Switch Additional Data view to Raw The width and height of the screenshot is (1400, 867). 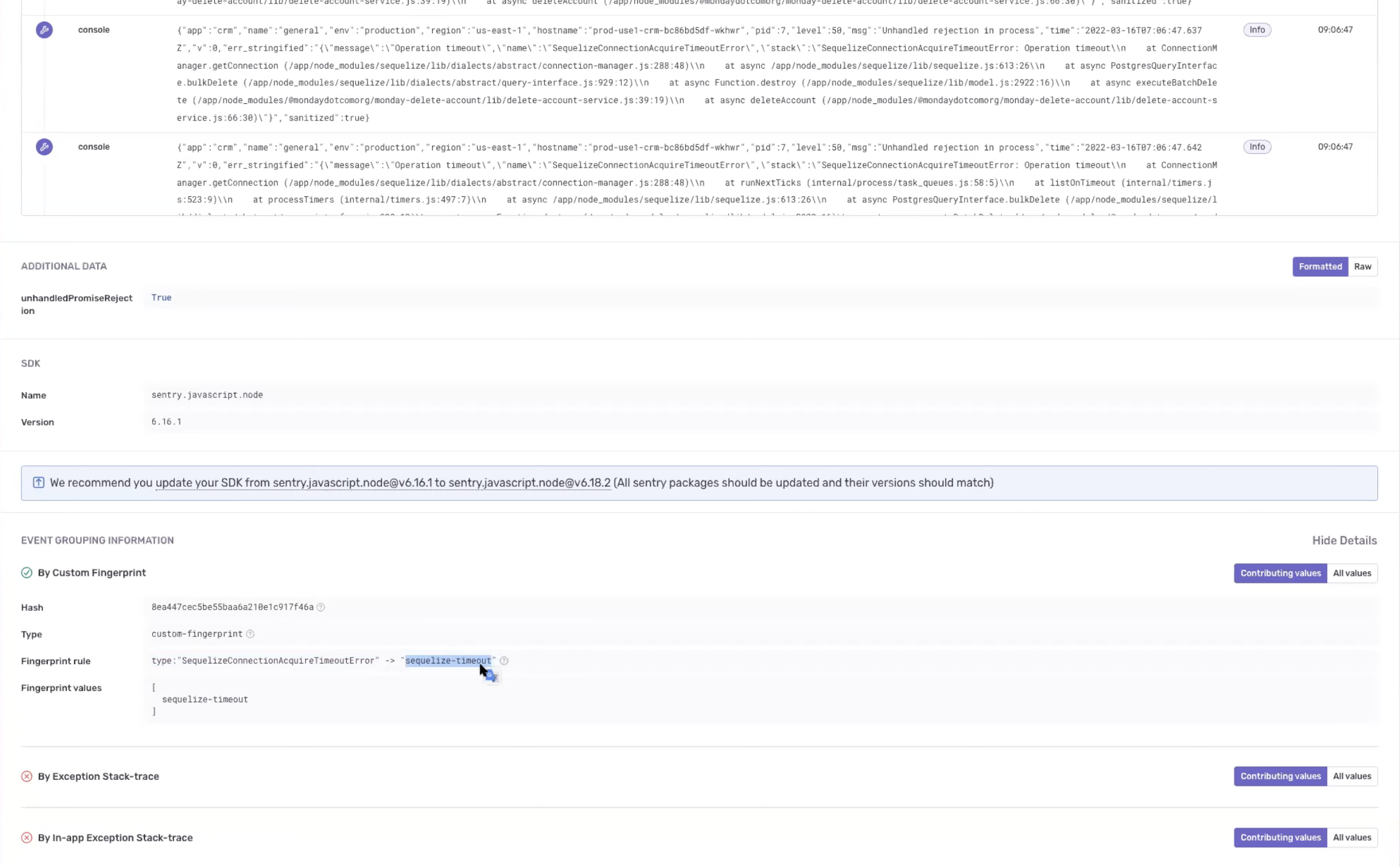point(1362,267)
